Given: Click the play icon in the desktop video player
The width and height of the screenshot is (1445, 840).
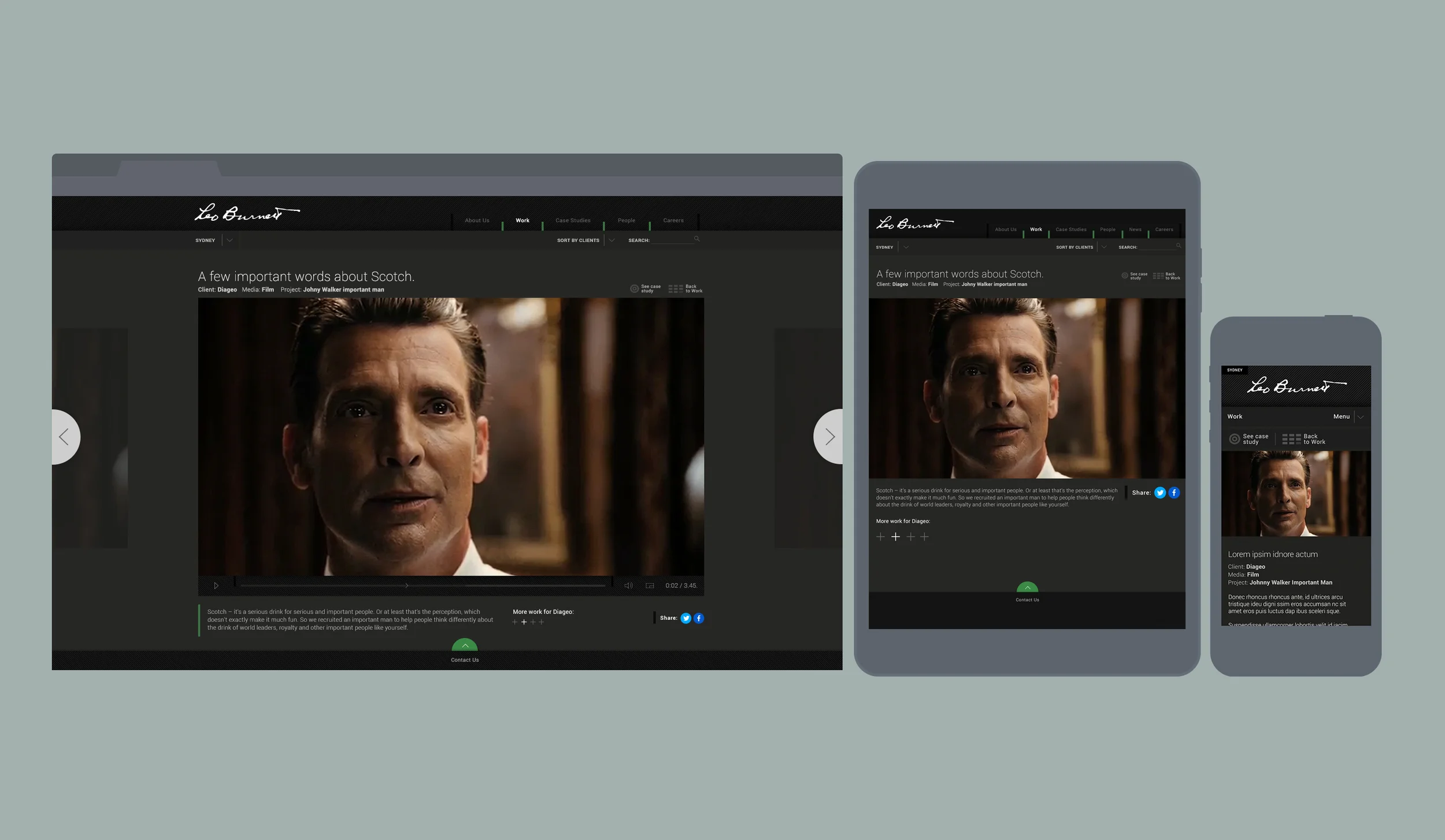Looking at the screenshot, I should pos(216,586).
